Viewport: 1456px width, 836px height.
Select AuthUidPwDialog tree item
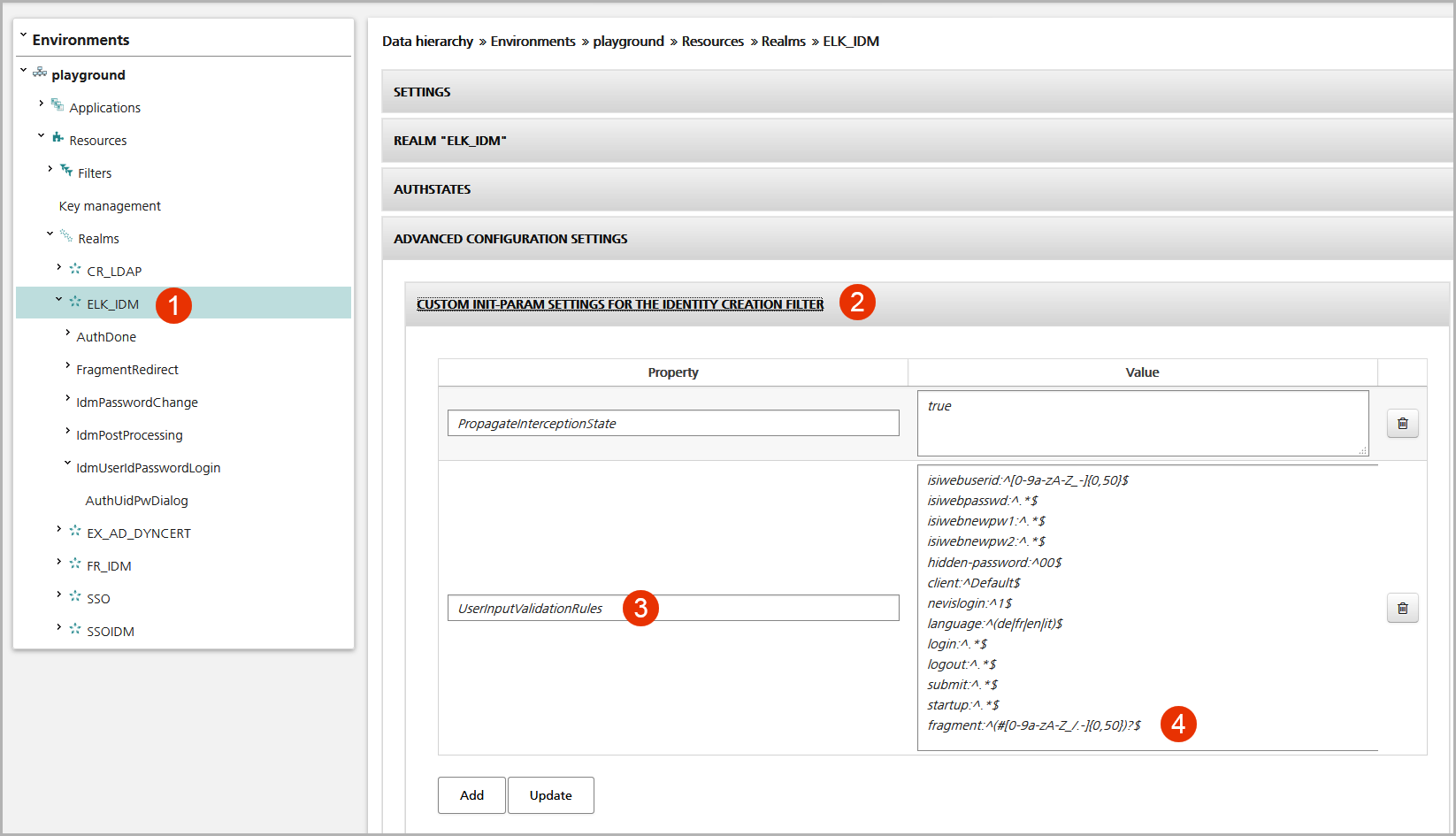[x=136, y=501]
